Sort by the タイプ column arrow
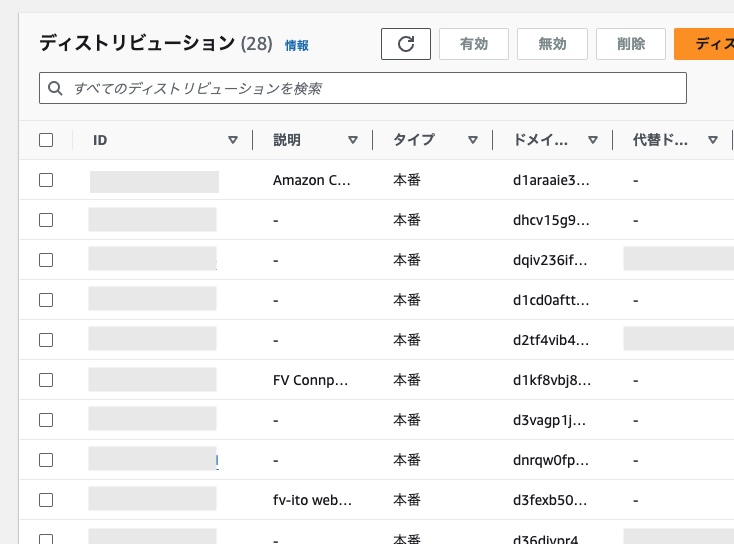 [473, 140]
